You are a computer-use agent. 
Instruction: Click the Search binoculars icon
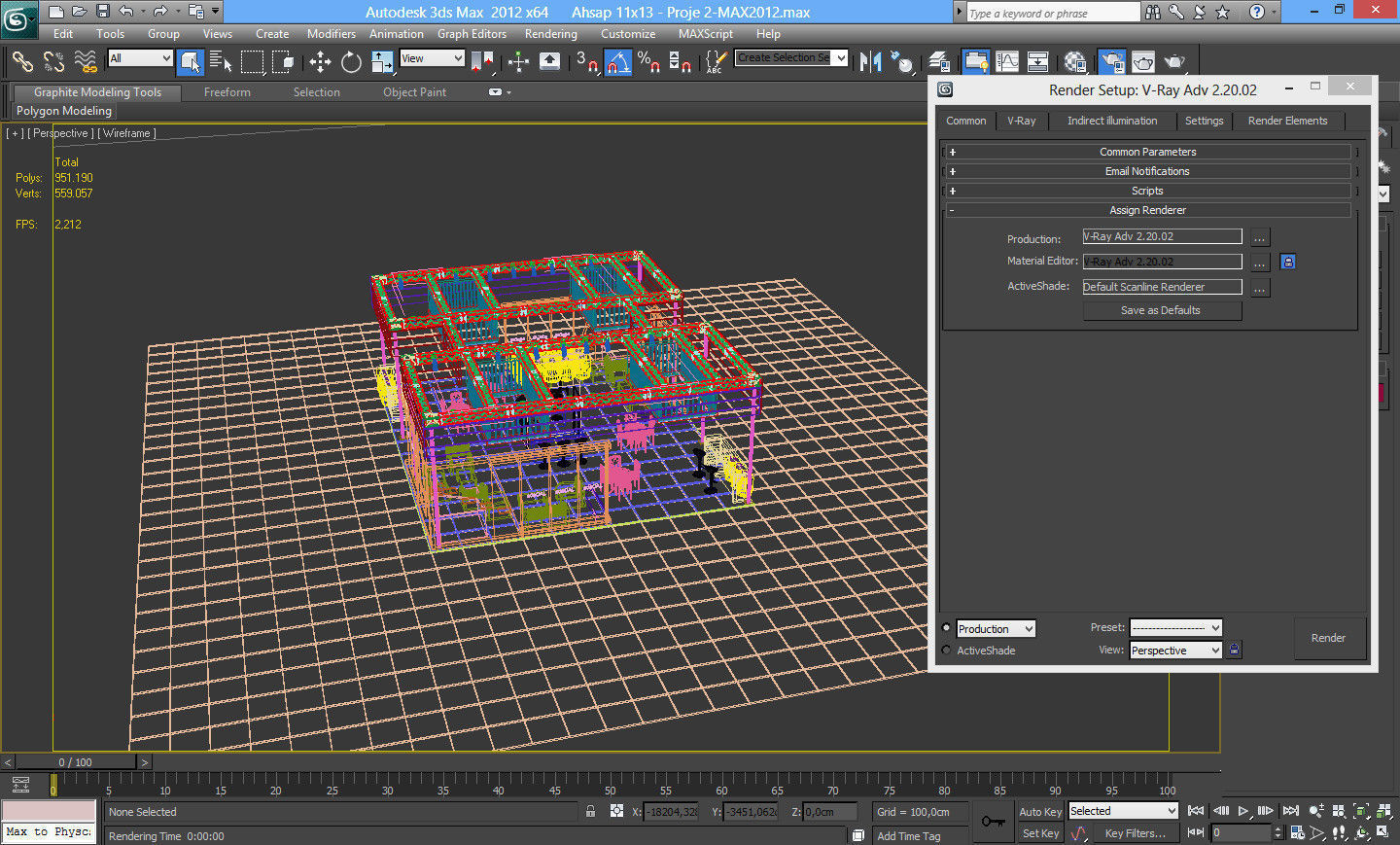click(1153, 12)
